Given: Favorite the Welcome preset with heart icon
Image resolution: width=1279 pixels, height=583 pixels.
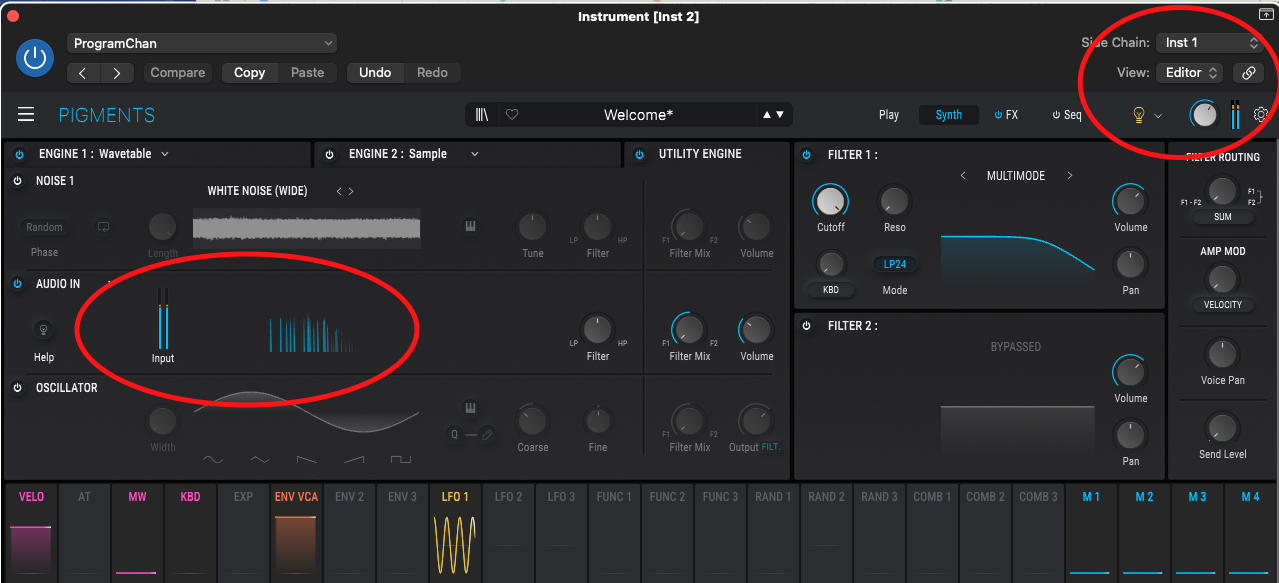Looking at the screenshot, I should 512,115.
